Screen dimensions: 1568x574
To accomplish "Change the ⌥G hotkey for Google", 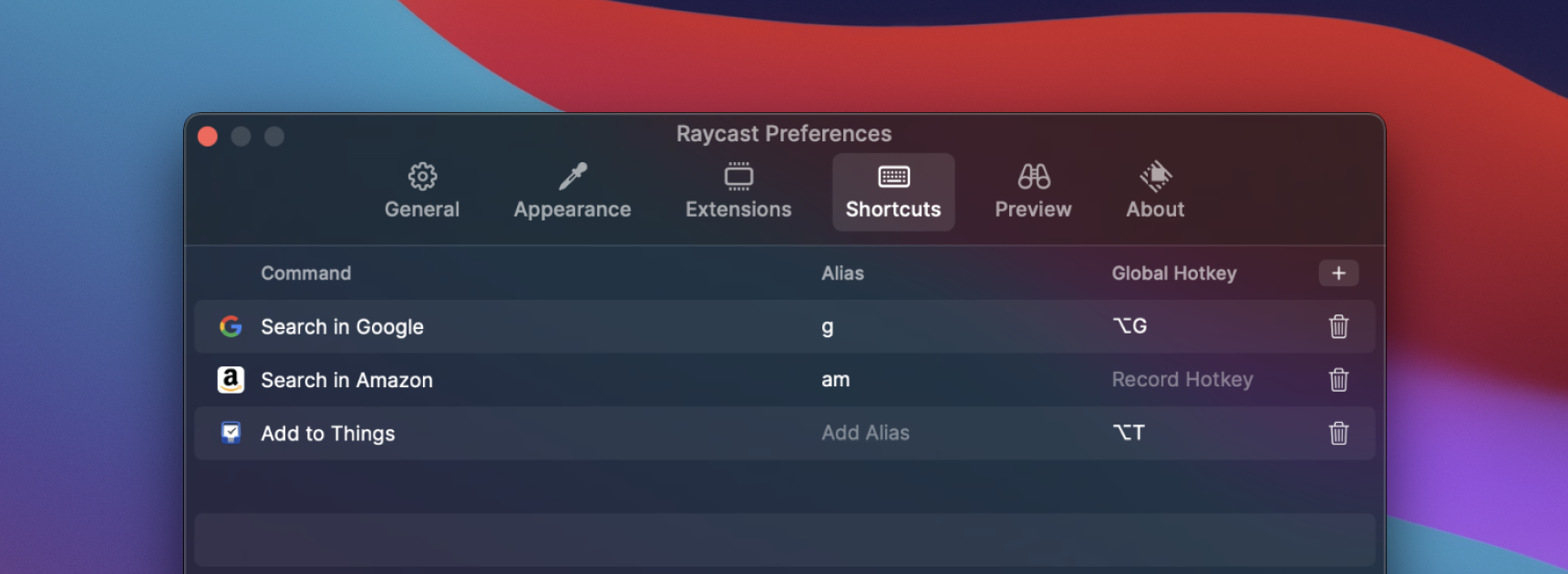I will point(1130,326).
